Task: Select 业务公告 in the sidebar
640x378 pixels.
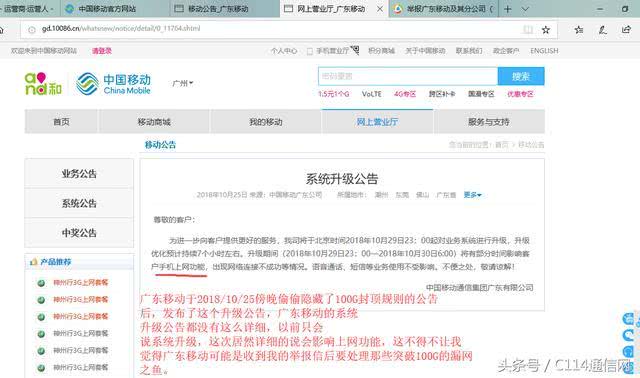Action: click(79, 173)
